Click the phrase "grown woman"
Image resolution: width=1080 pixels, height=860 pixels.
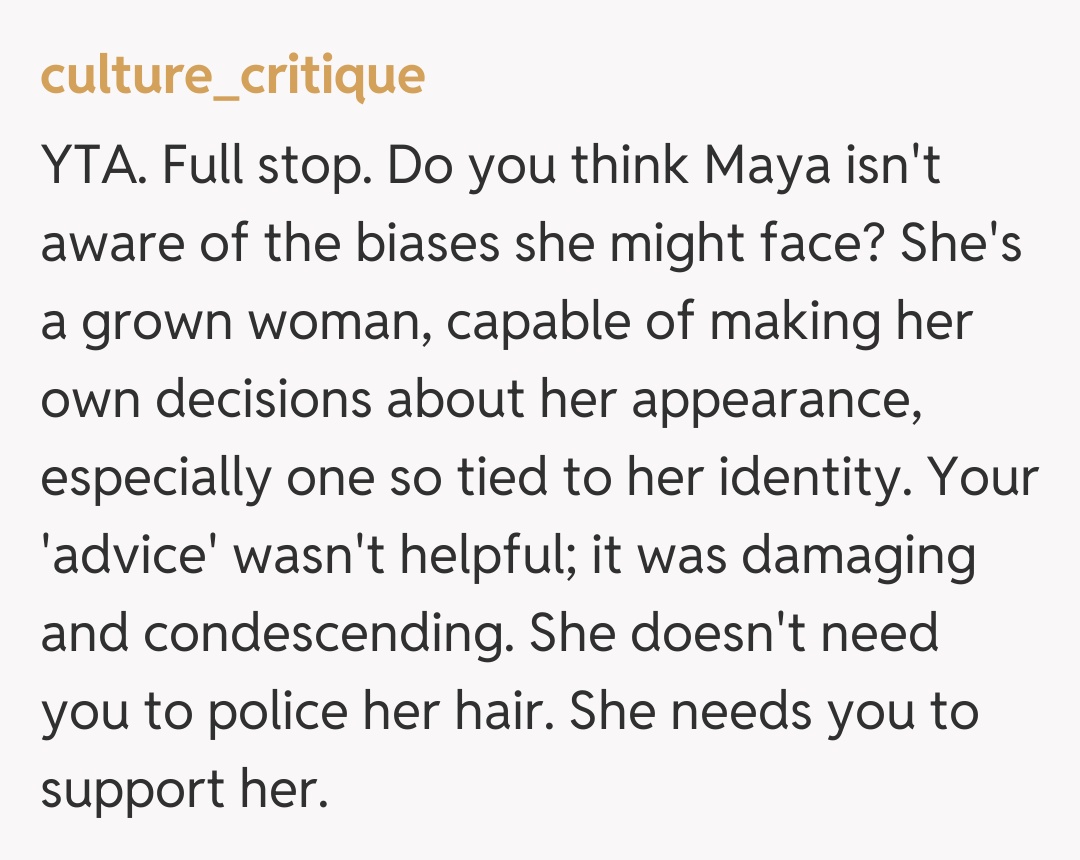tap(253, 324)
